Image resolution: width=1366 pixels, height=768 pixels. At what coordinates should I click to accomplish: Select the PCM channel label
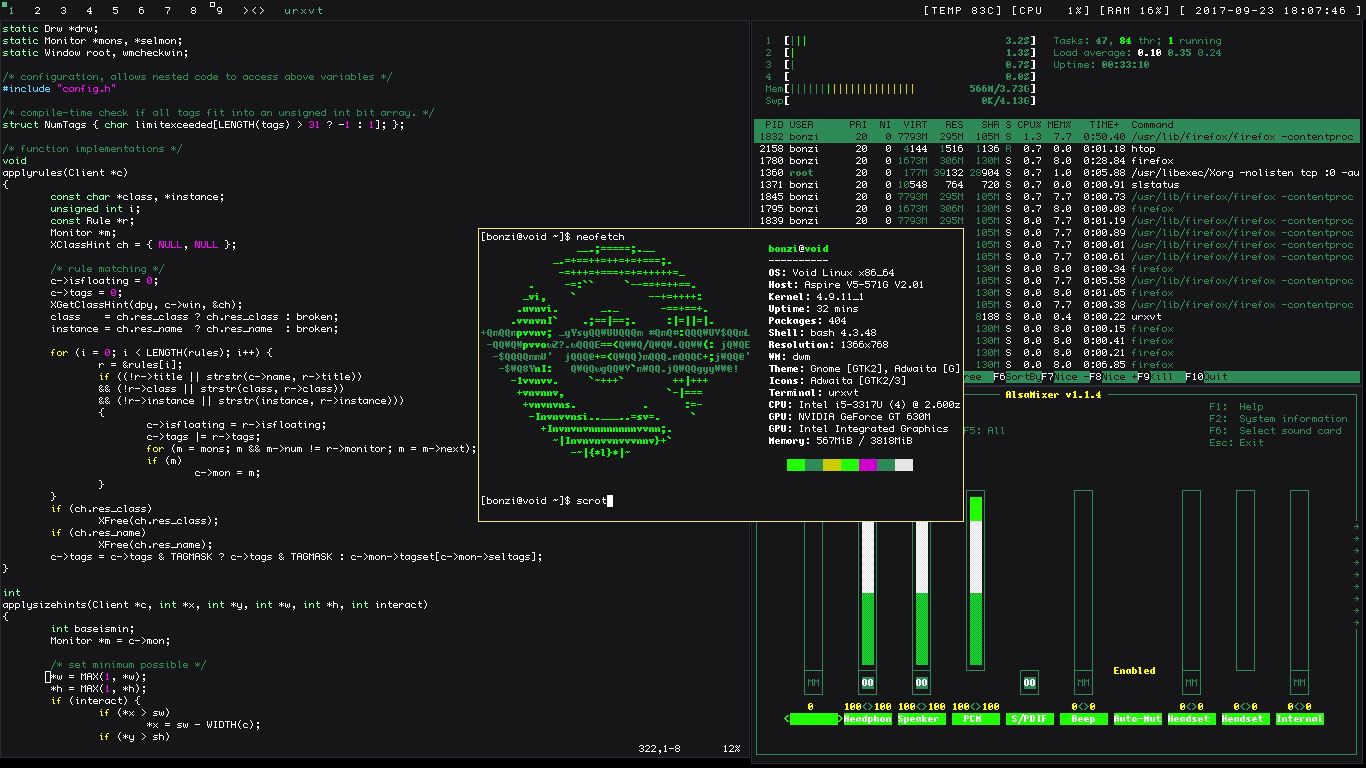point(975,719)
